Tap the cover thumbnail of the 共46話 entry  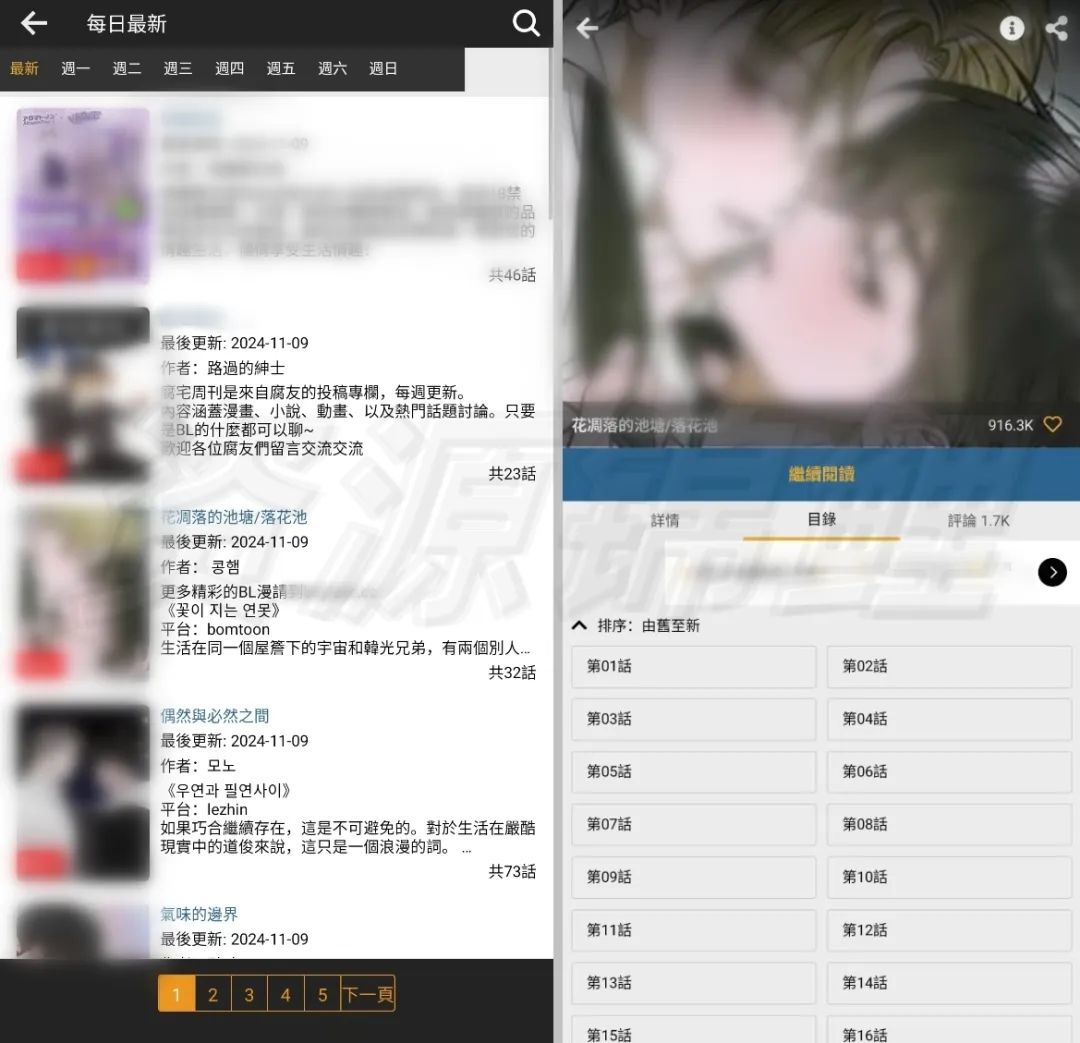pyautogui.click(x=83, y=196)
